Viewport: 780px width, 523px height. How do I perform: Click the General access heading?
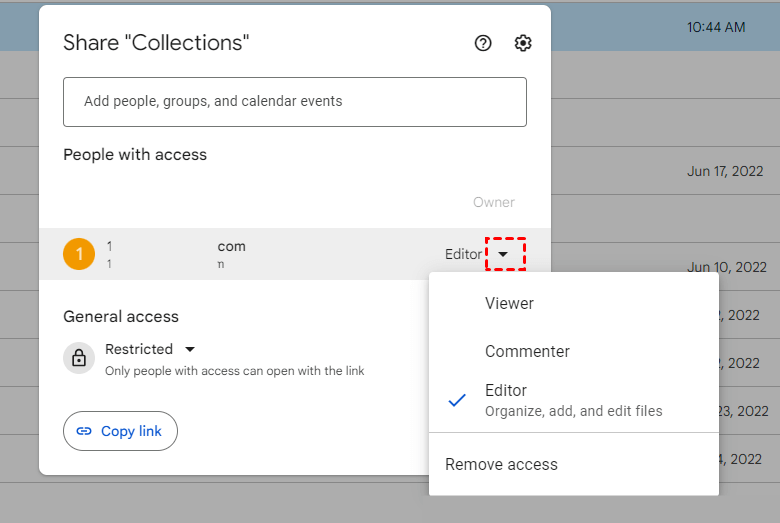tap(121, 316)
